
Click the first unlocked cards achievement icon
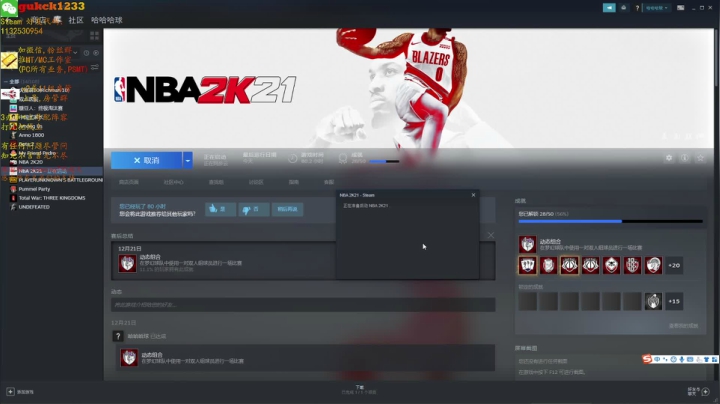(x=528, y=265)
